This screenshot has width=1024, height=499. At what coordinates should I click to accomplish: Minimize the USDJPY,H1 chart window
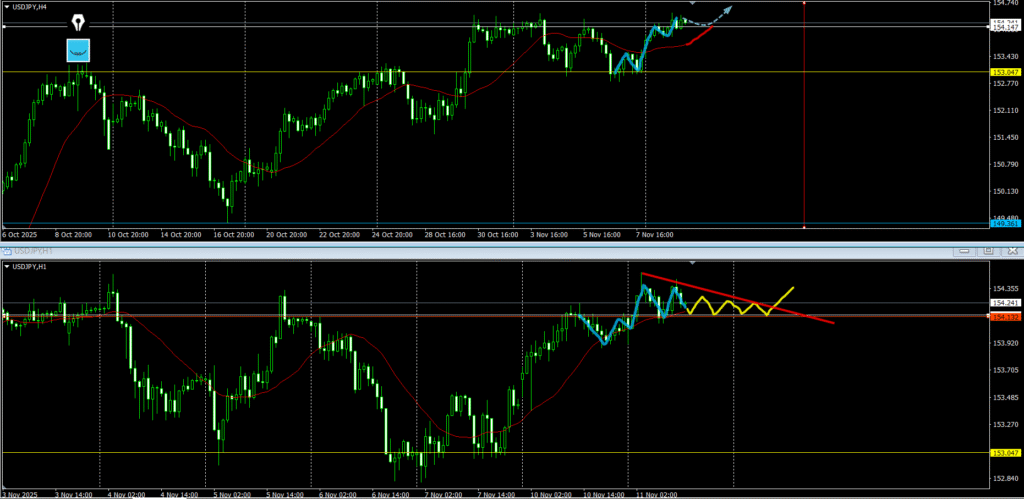click(963, 250)
